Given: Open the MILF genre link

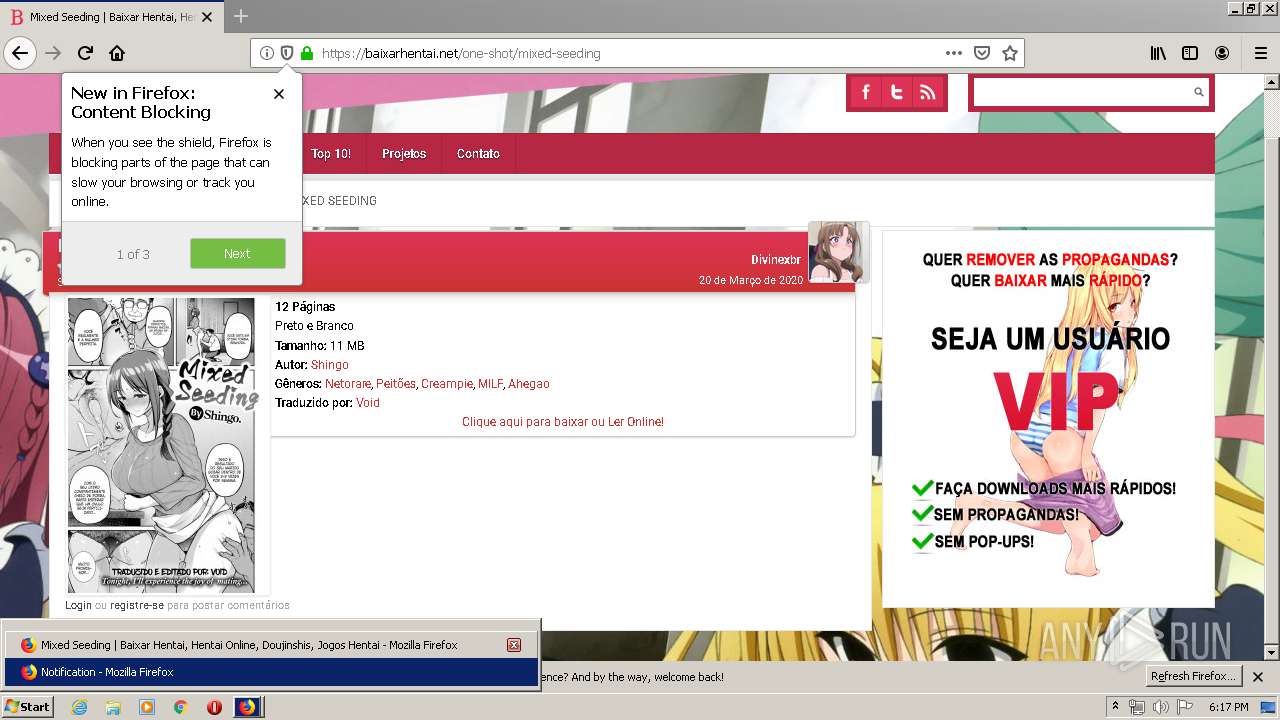Looking at the screenshot, I should [490, 384].
